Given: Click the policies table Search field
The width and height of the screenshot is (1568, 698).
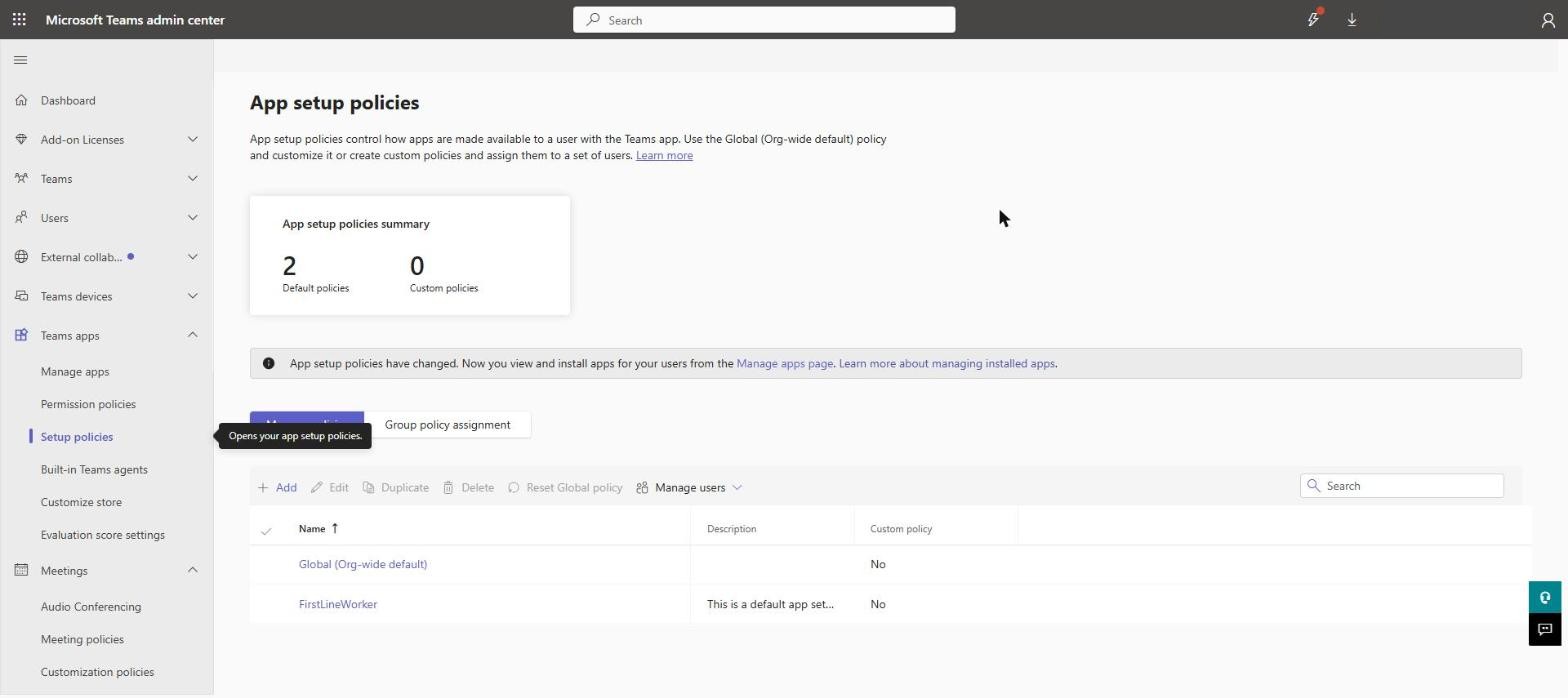Looking at the screenshot, I should click(x=1402, y=486).
